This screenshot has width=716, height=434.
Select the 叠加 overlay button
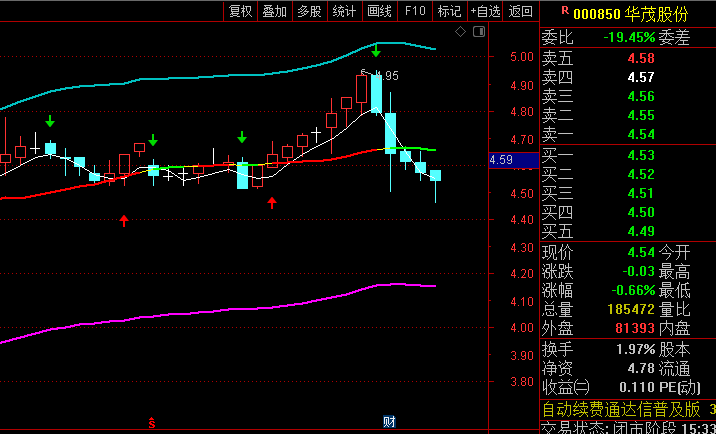click(275, 11)
